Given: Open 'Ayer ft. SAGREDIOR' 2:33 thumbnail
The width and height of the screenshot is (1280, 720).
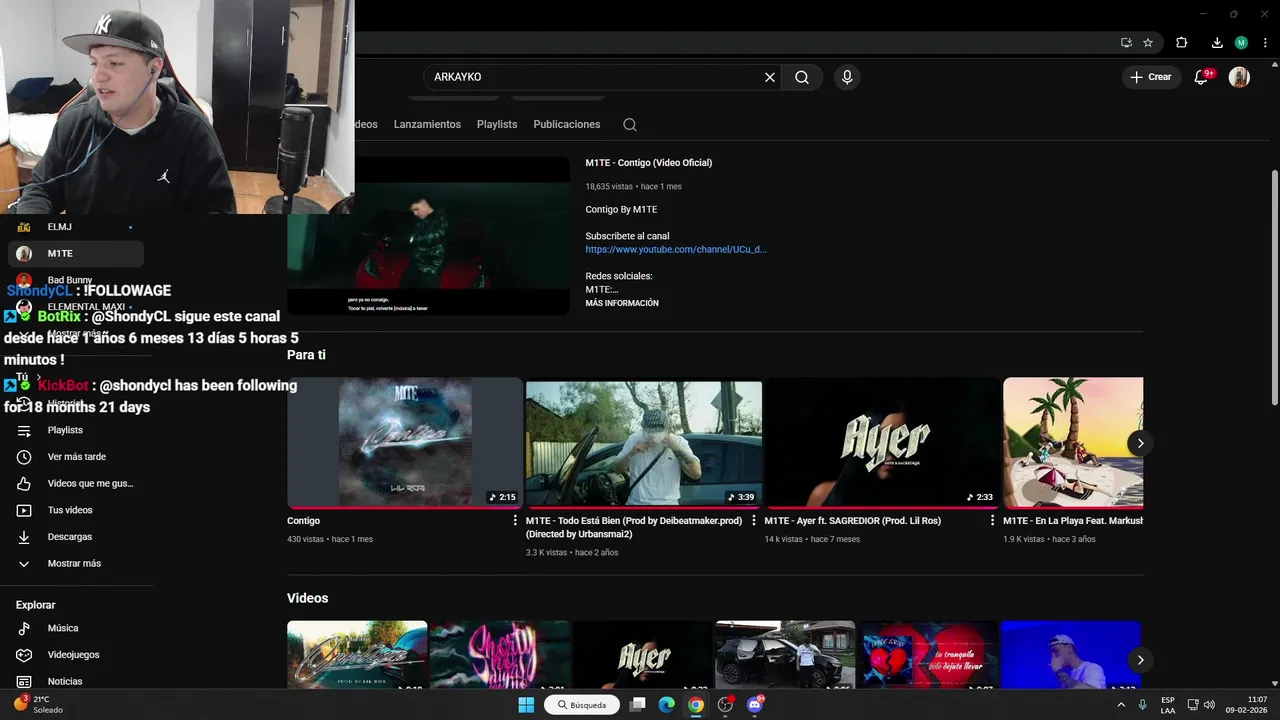Looking at the screenshot, I should coord(882,443).
